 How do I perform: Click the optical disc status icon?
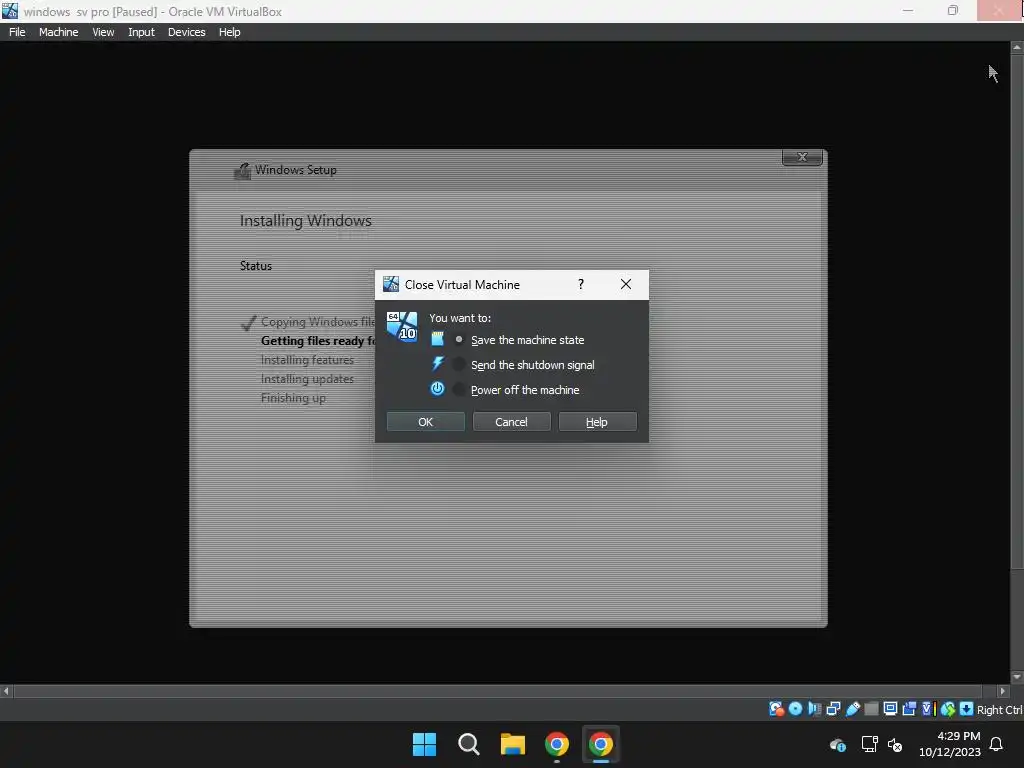[x=795, y=709]
